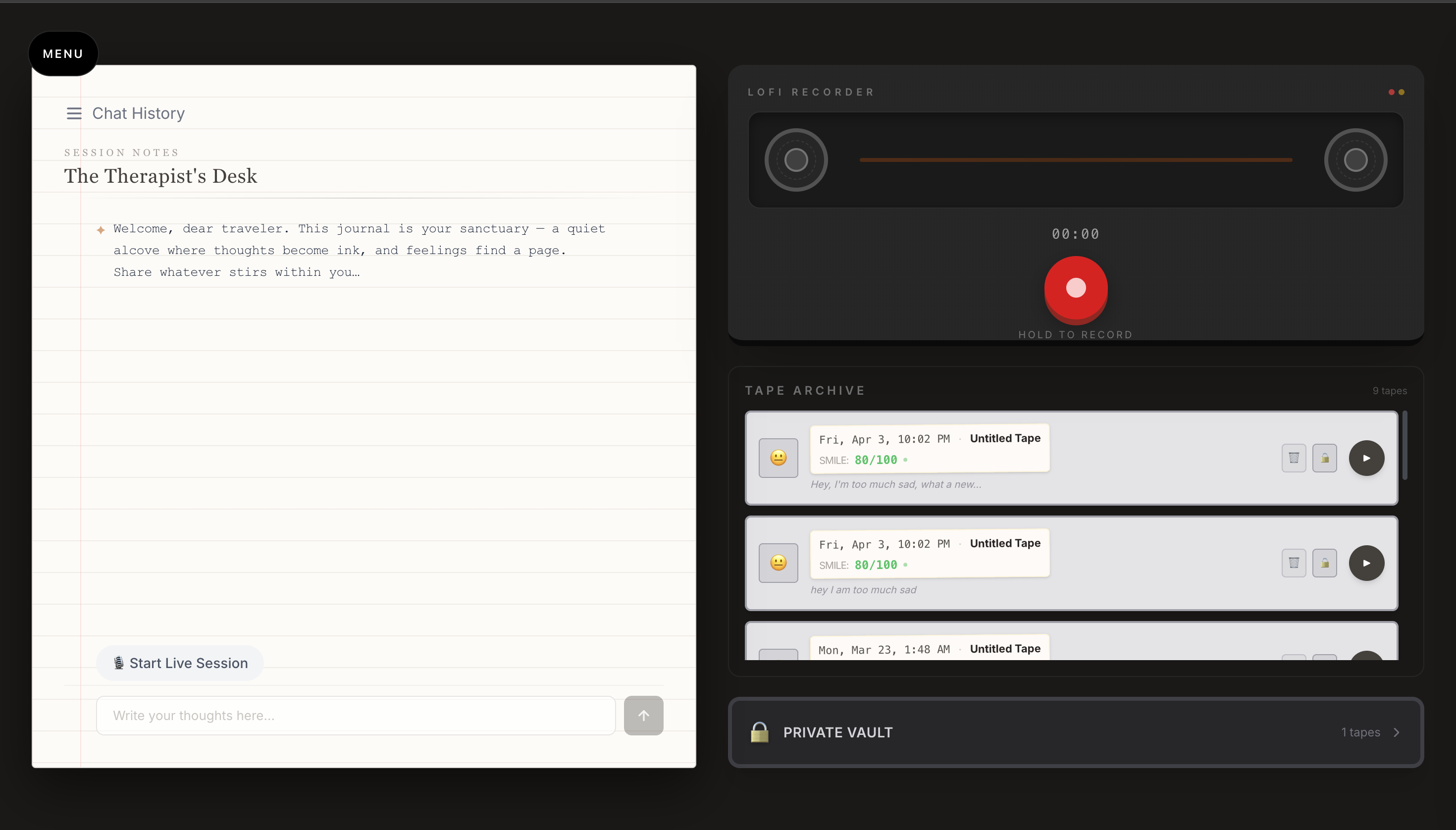Play the first Fri Apr 3 tape
This screenshot has width=1456, height=830.
coord(1366,458)
